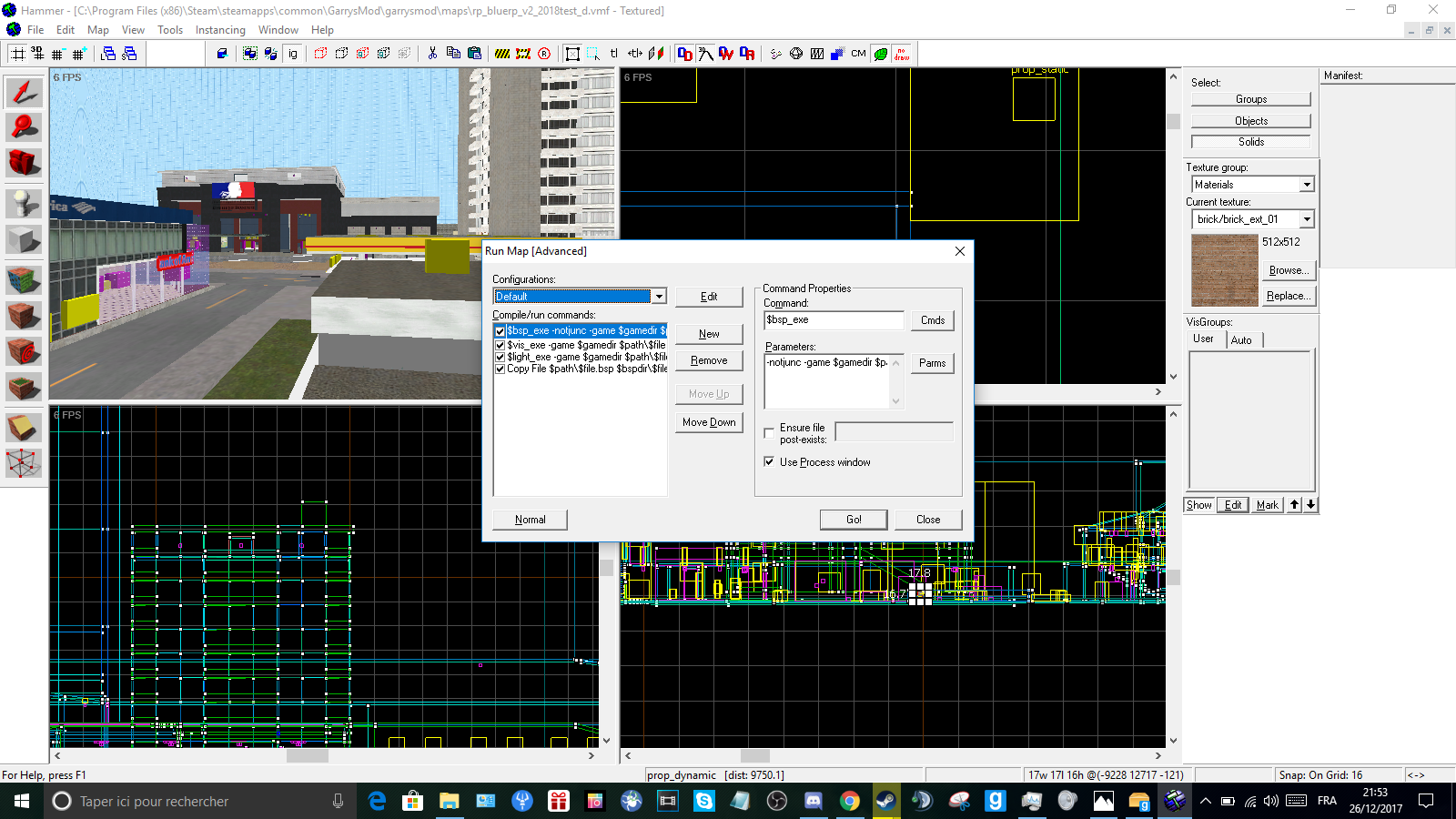The height and width of the screenshot is (819, 1456).
Task: Click the Normal button in Run Map dialog
Action: 531,520
